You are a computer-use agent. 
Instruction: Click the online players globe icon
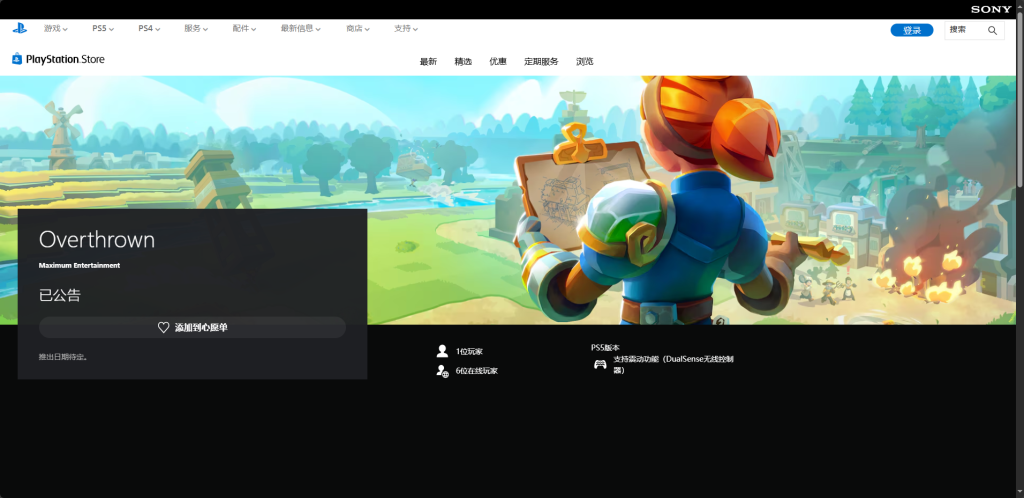click(x=442, y=371)
